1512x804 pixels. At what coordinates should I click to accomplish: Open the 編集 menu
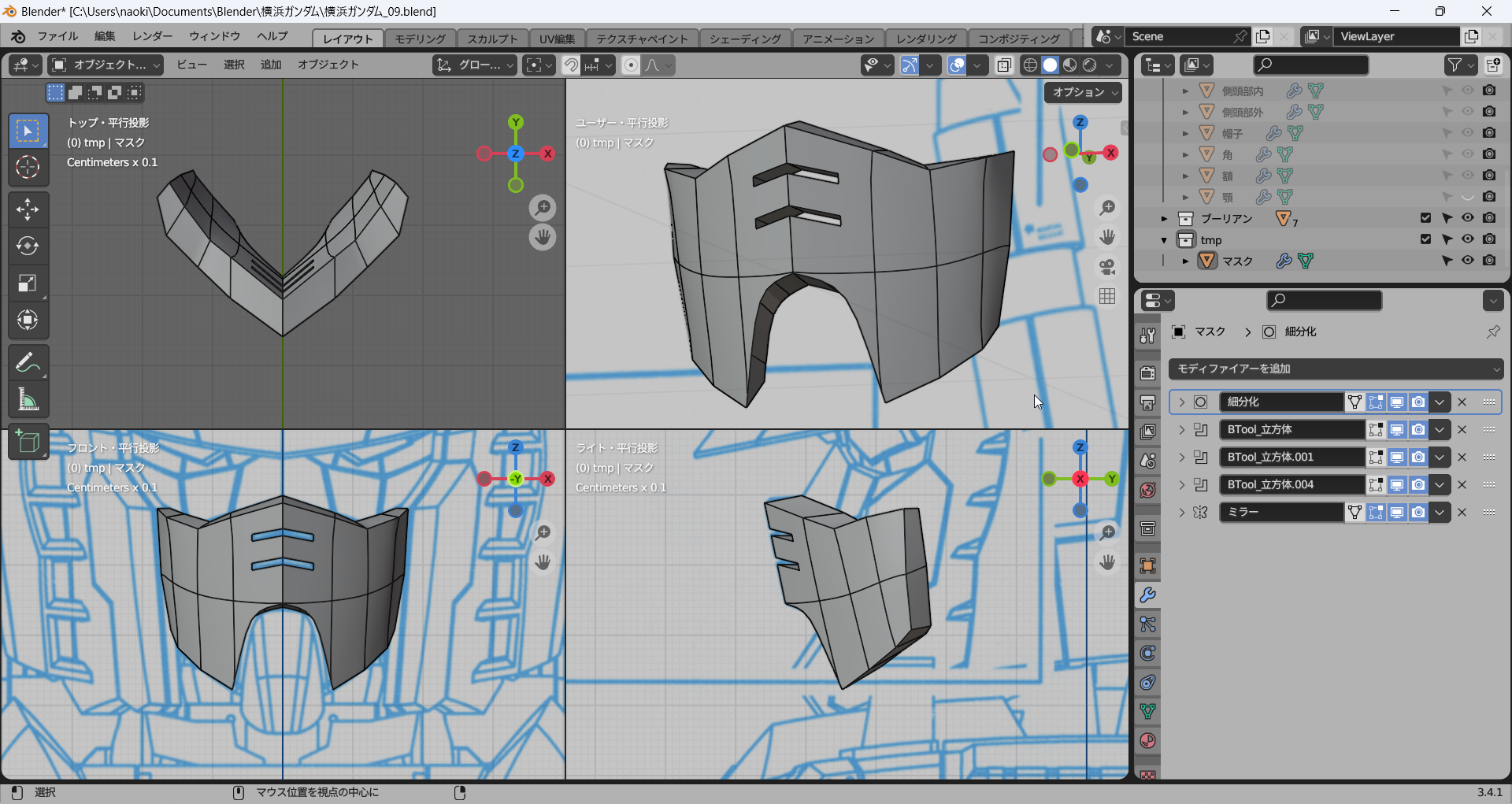click(104, 36)
